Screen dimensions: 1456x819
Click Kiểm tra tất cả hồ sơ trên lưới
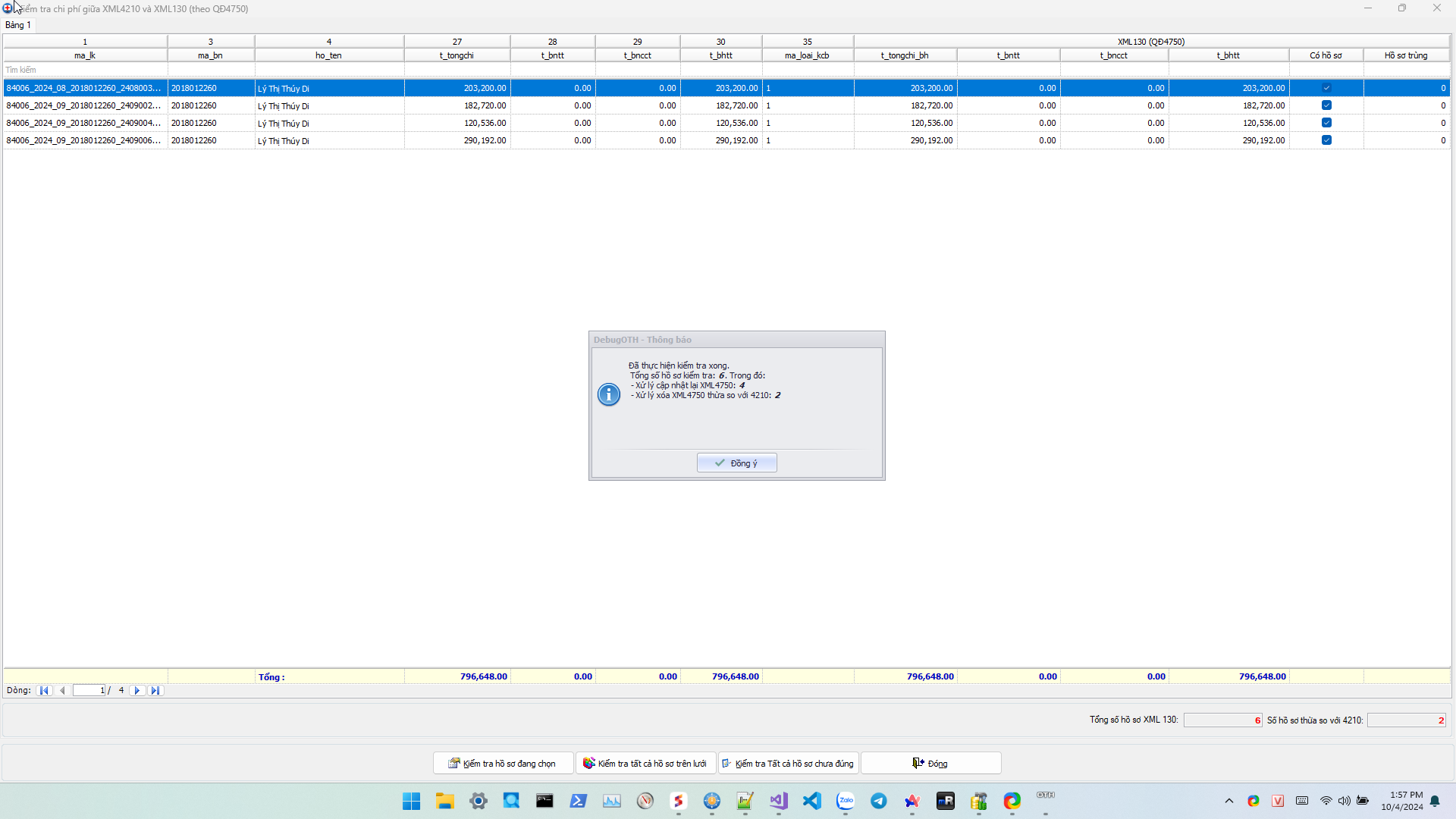coord(645,763)
